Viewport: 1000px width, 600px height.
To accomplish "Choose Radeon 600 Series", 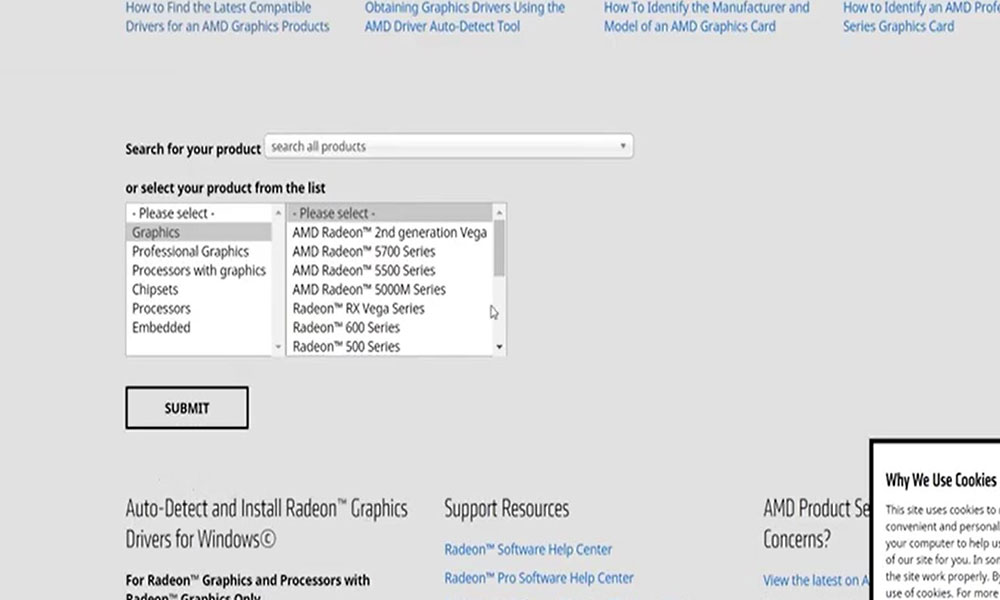I will tap(390, 328).
